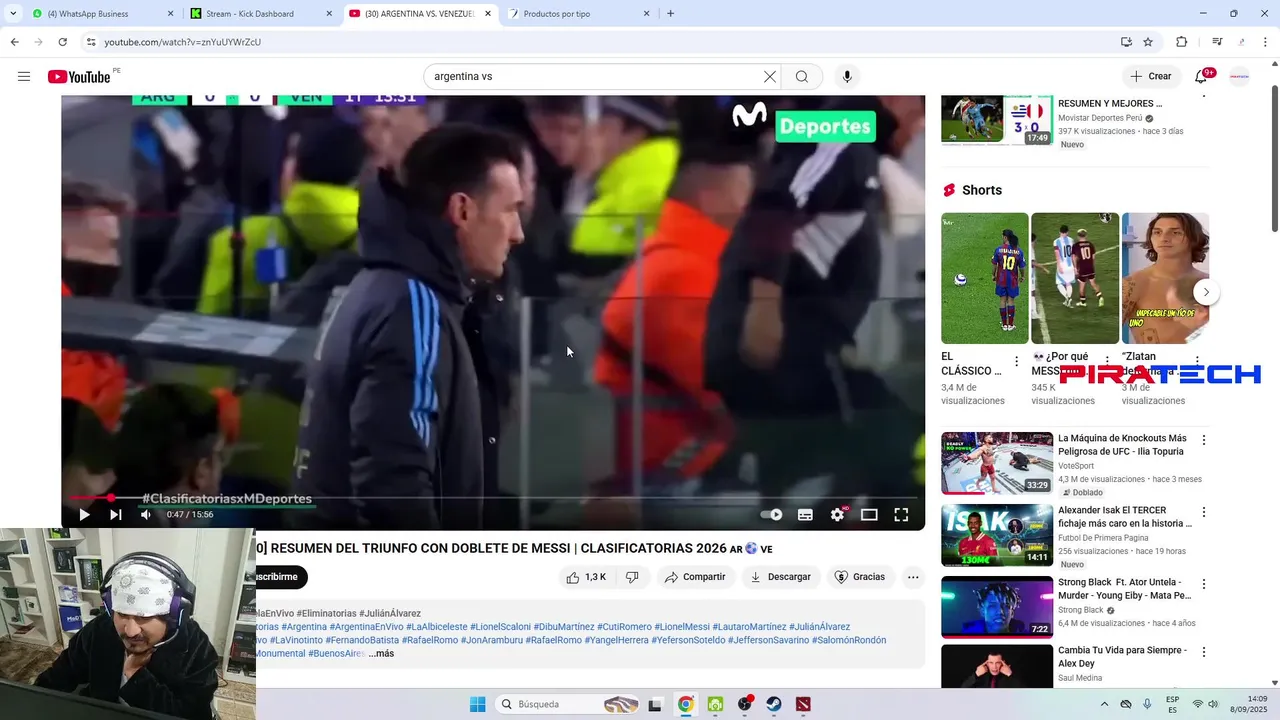Open YouTube notifications bell
Screen dimensions: 1280x720
click(x=1201, y=77)
